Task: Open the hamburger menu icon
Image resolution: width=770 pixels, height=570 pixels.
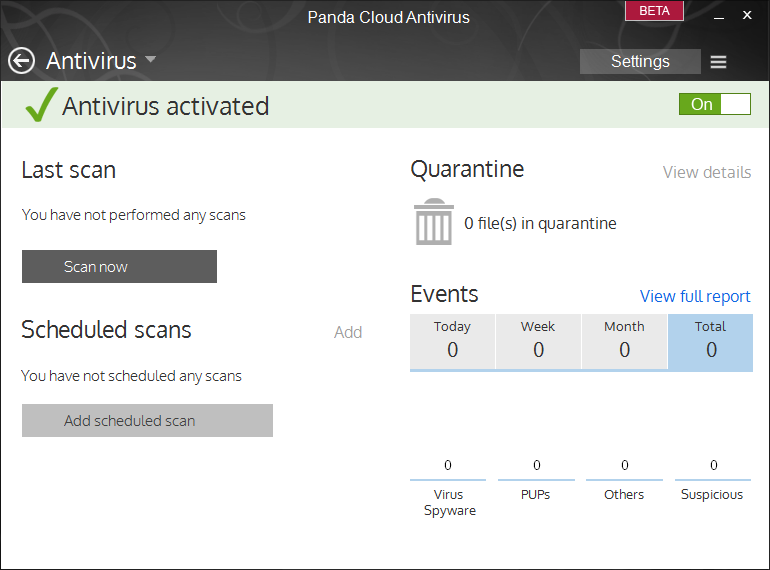Action: click(x=718, y=62)
